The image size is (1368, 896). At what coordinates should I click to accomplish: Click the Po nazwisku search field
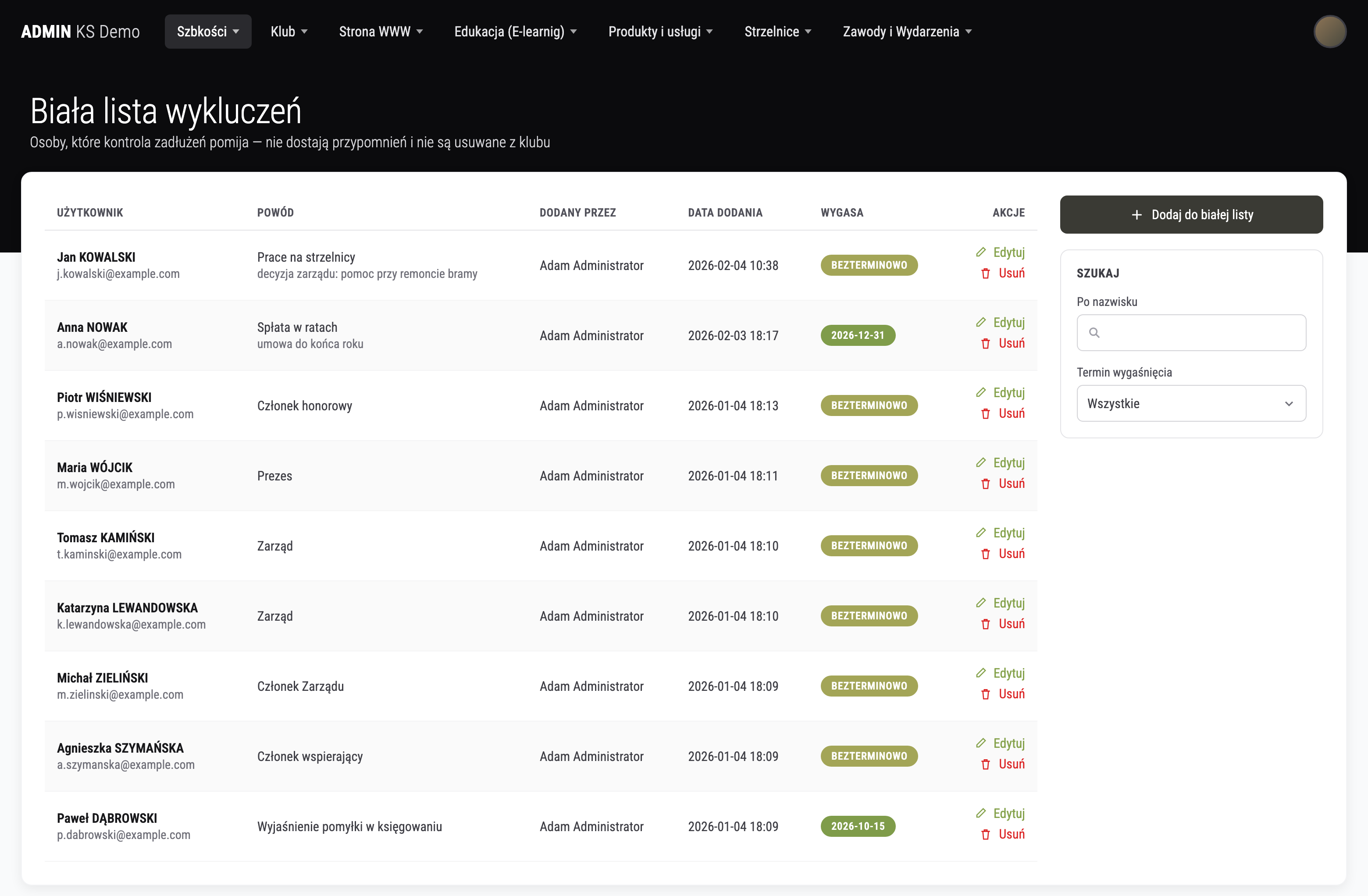1191,333
